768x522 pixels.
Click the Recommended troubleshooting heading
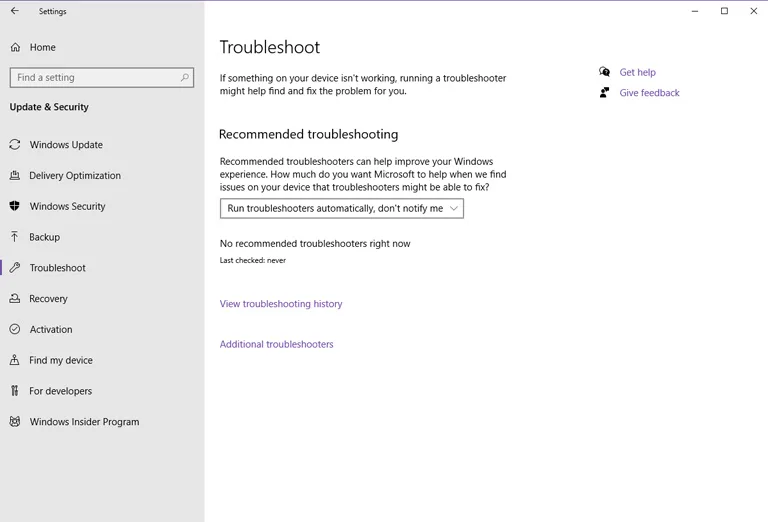coord(309,134)
